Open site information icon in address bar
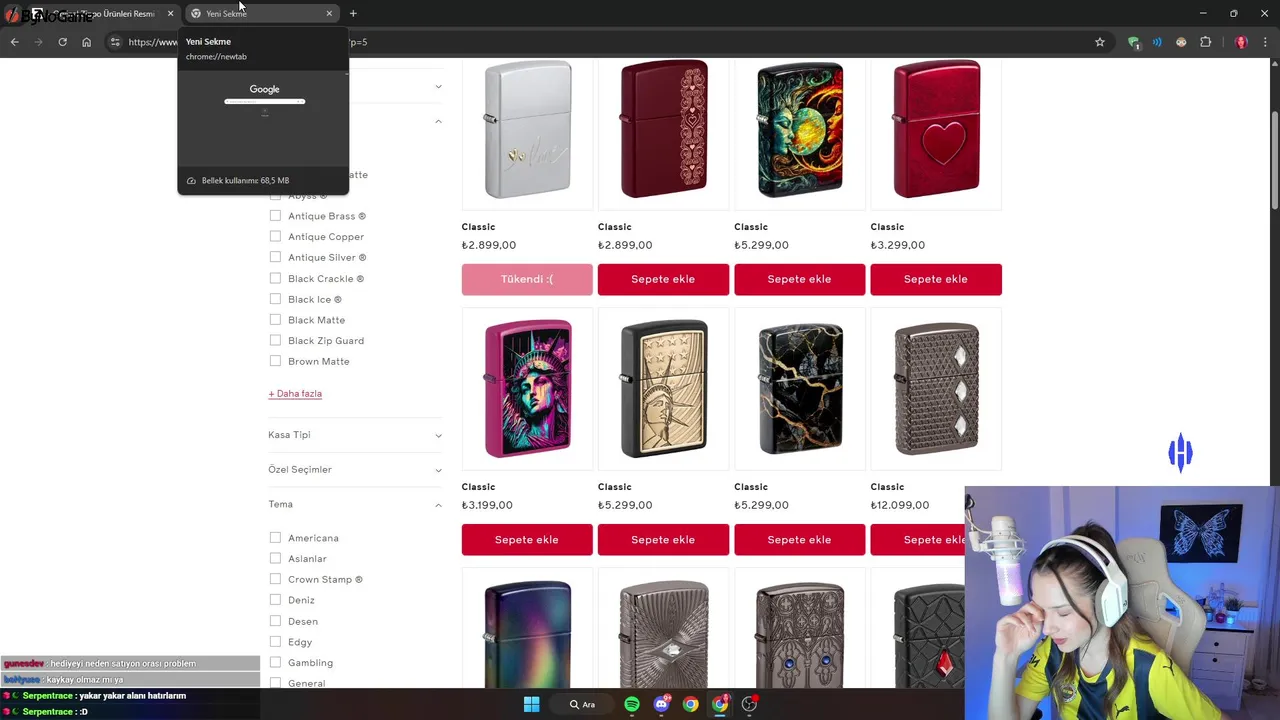1280x720 pixels. [115, 42]
